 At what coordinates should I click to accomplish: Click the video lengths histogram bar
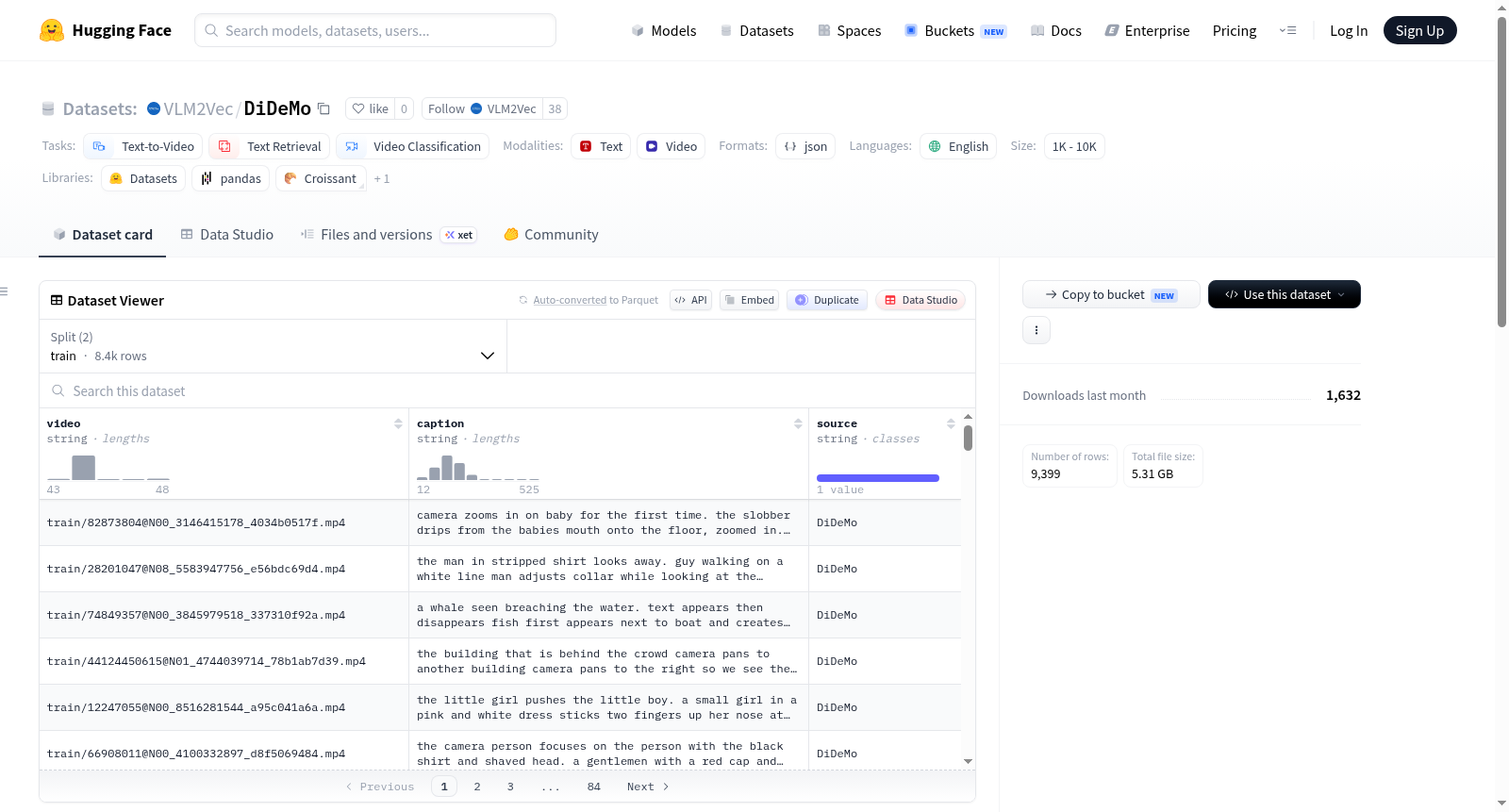pyautogui.click(x=83, y=468)
